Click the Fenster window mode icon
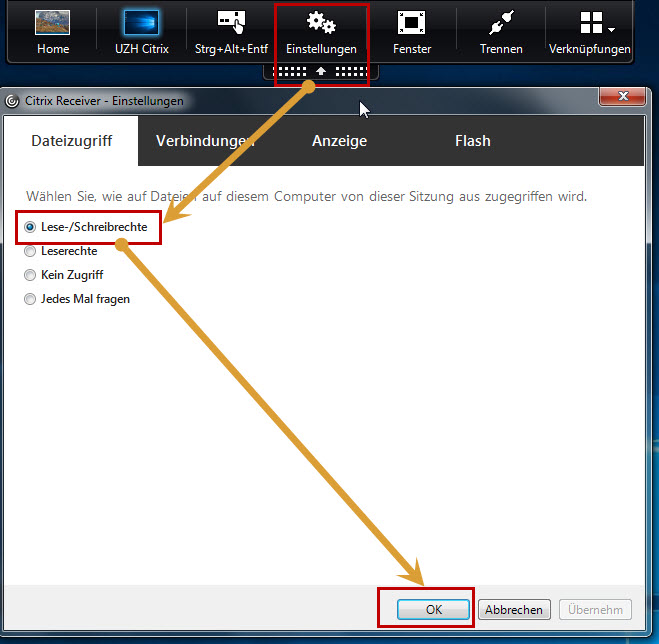The image size is (659, 644). [411, 24]
